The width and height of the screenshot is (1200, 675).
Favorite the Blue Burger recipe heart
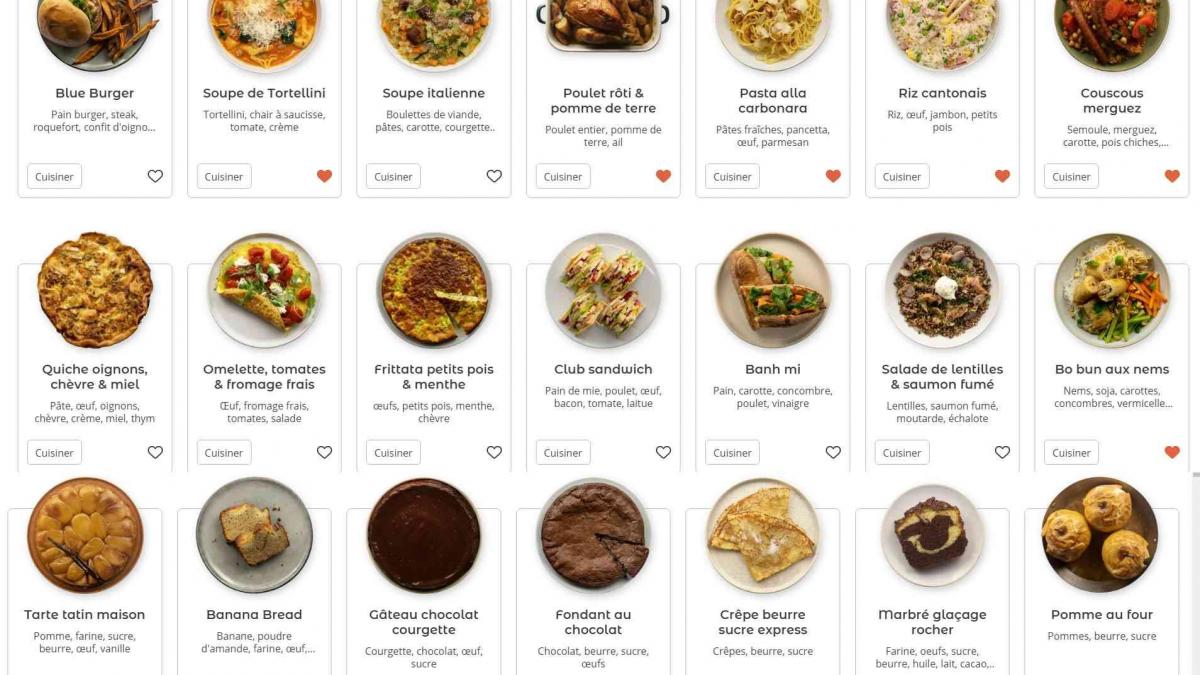click(155, 176)
